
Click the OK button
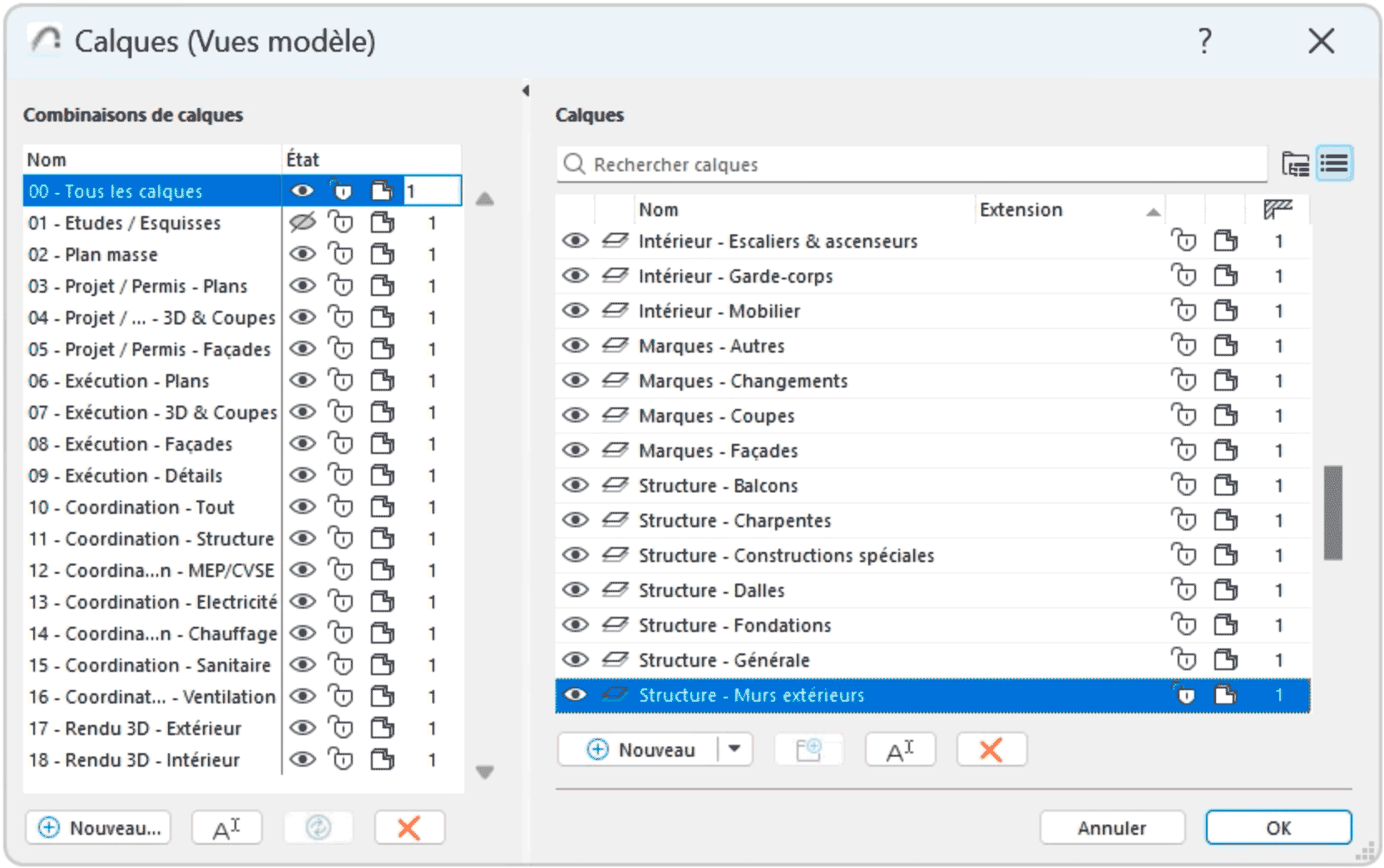tap(1278, 828)
